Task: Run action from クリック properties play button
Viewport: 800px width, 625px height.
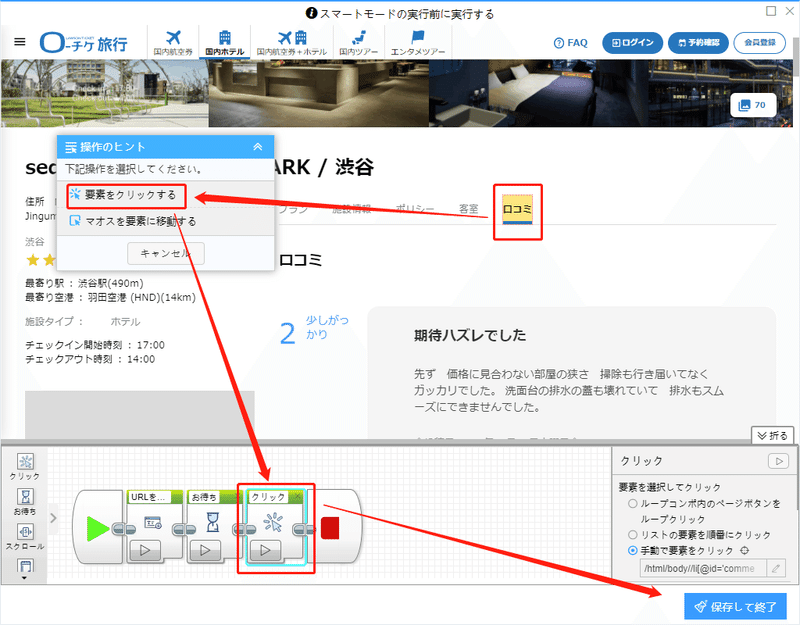Action: pos(778,461)
